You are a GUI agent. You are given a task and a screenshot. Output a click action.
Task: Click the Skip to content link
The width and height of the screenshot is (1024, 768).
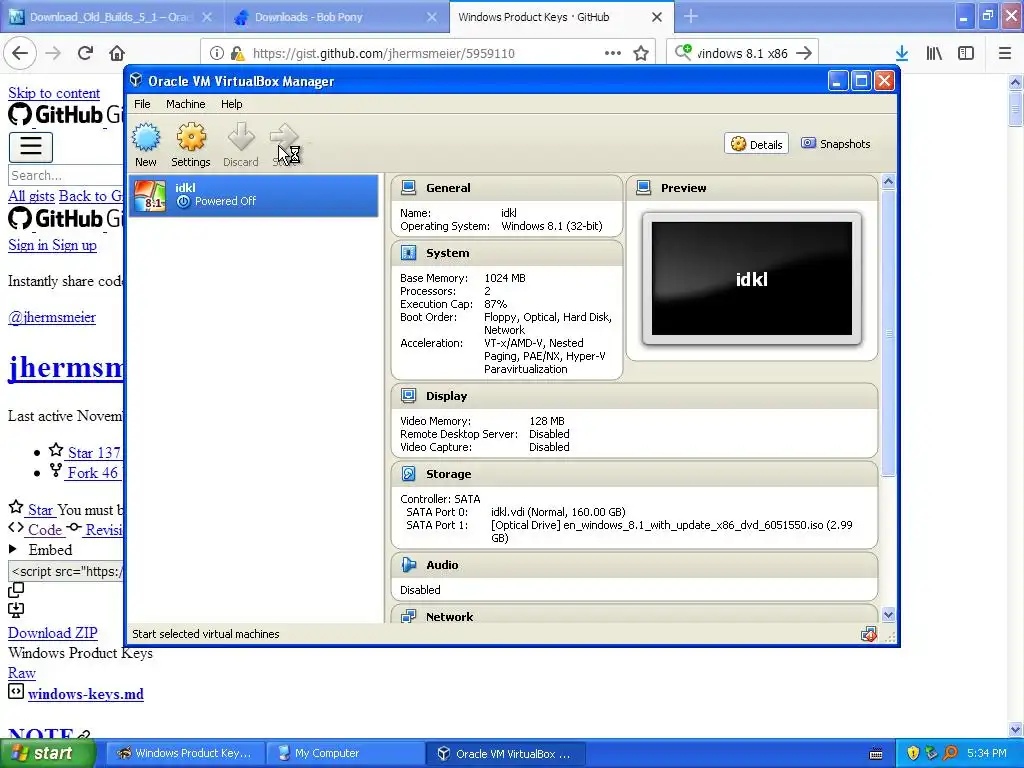click(x=54, y=93)
